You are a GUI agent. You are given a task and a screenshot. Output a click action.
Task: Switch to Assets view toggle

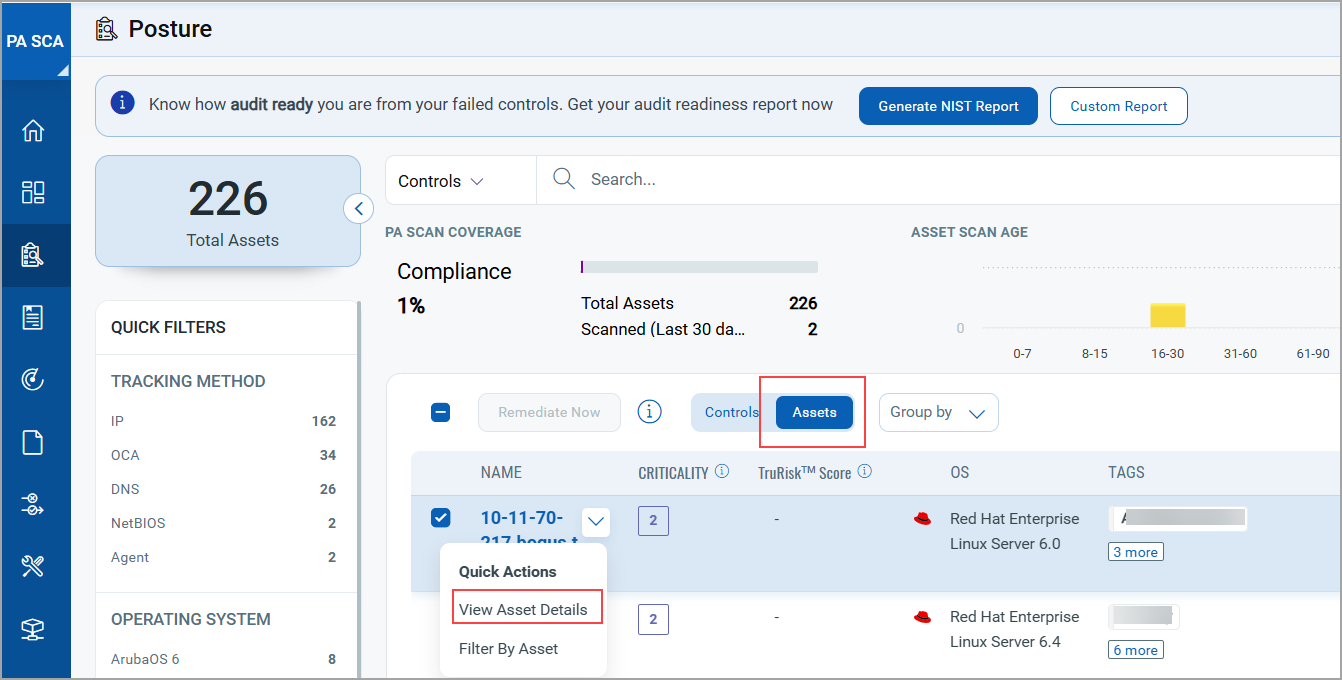815,412
